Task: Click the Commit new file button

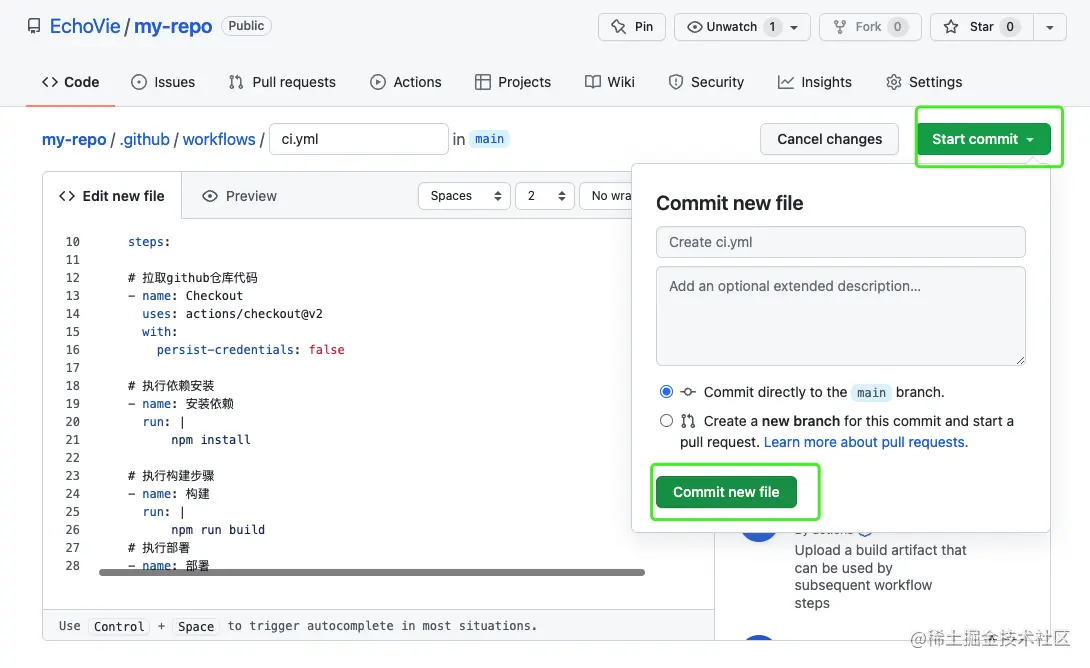Action: 726,492
